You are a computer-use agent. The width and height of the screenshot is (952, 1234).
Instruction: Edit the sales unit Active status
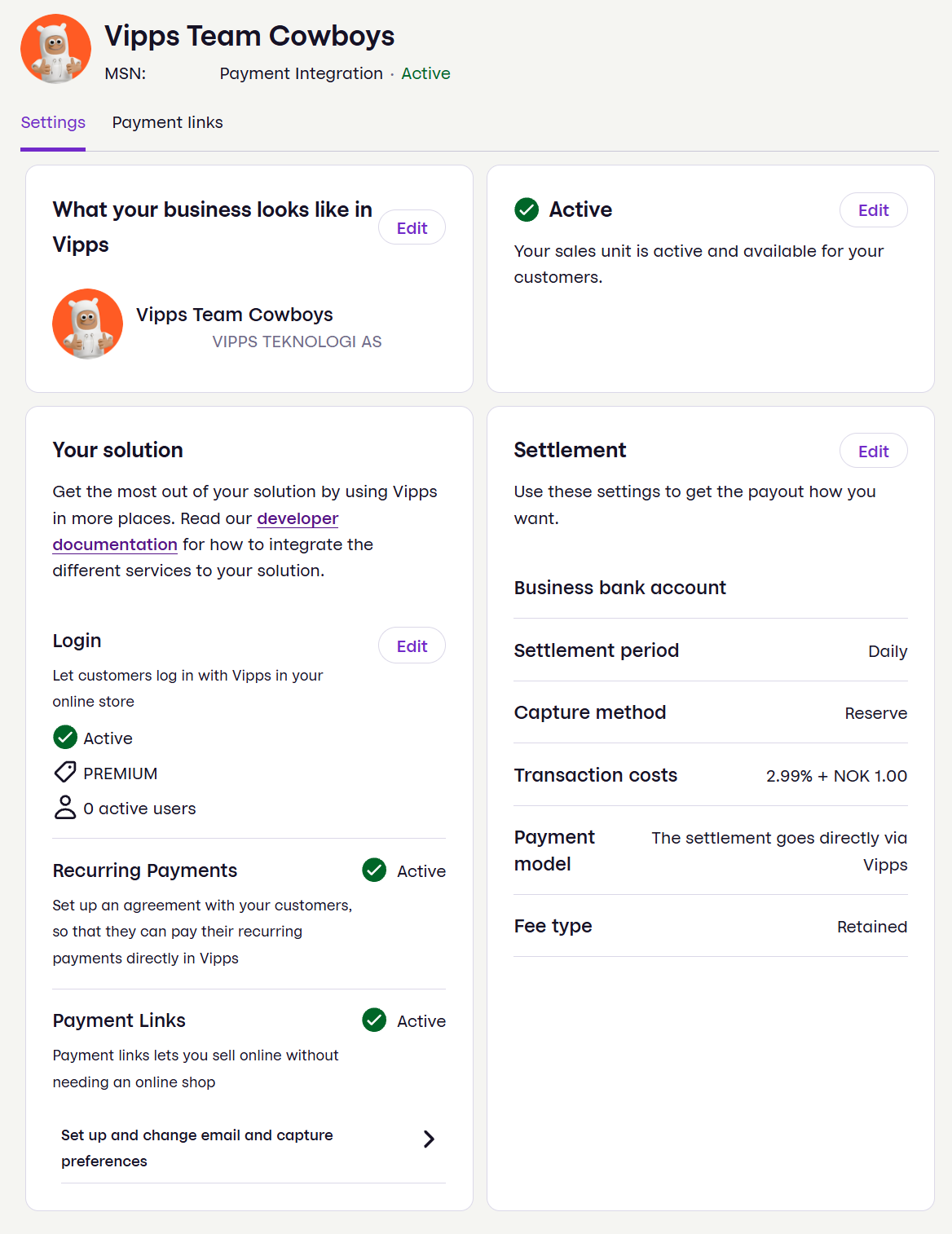(x=873, y=210)
